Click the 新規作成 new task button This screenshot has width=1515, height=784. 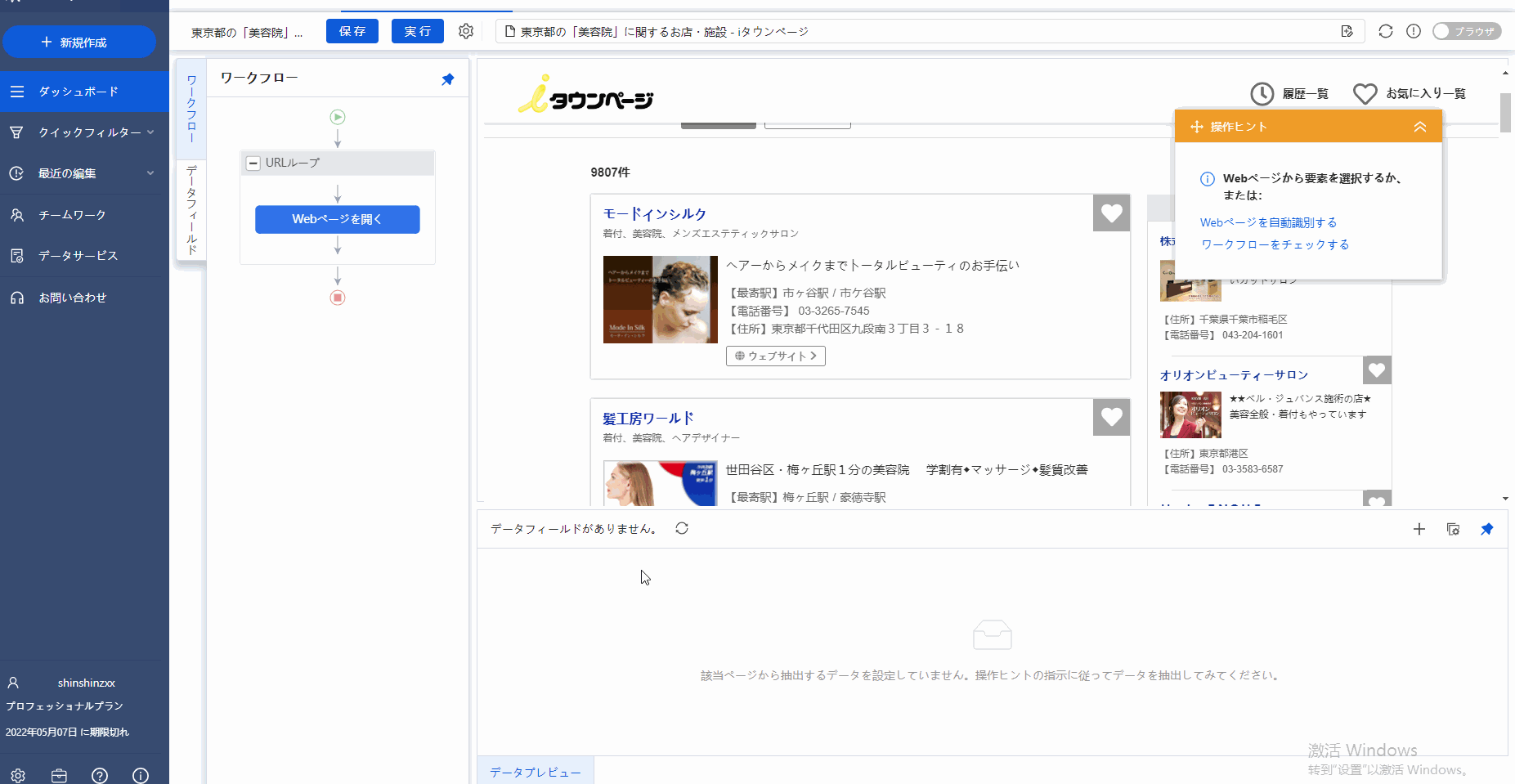tap(79, 42)
